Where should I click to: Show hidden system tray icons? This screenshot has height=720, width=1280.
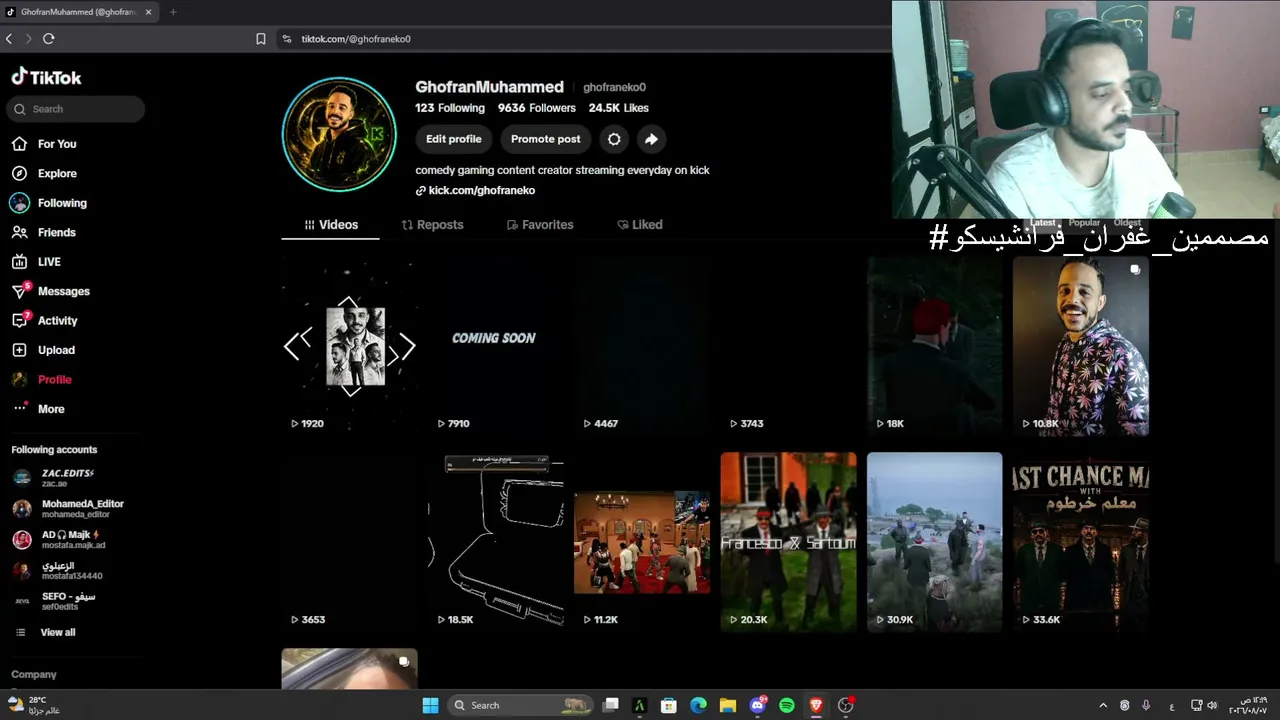[x=1103, y=705]
